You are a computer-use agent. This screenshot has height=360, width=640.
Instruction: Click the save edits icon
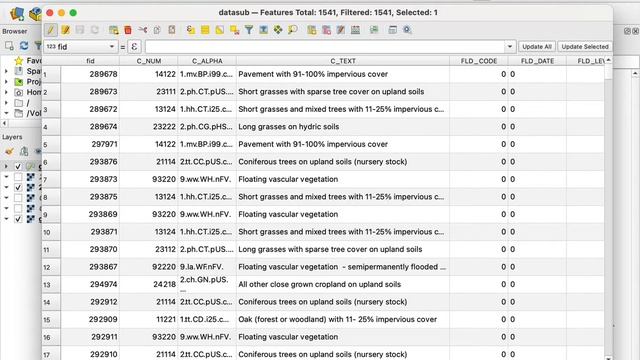click(x=80, y=30)
